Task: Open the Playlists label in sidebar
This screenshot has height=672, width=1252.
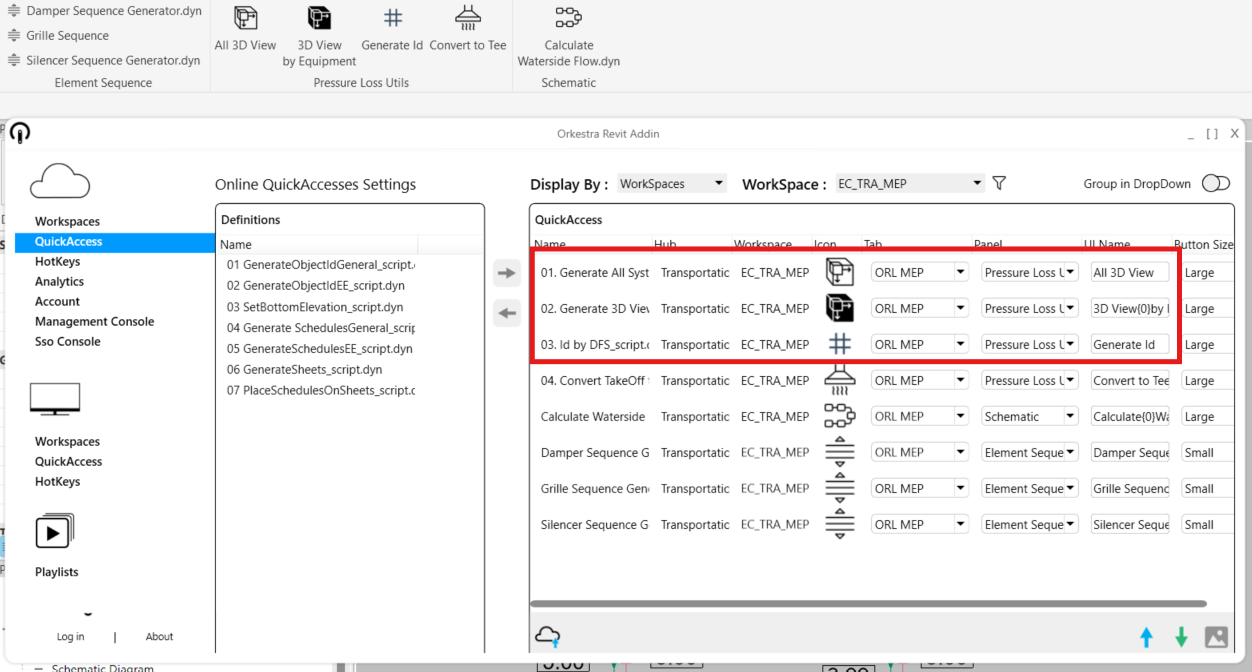Action: click(x=56, y=572)
